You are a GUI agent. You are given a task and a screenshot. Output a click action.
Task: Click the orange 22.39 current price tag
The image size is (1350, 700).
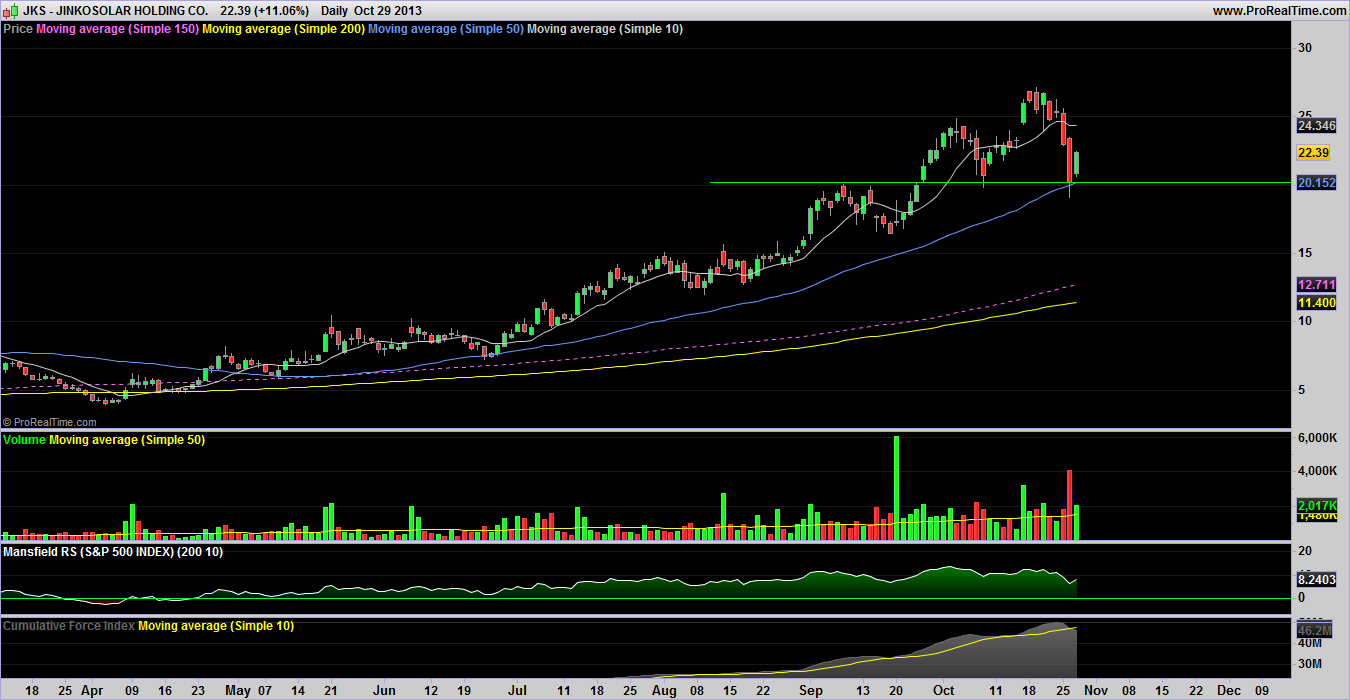tap(1312, 153)
